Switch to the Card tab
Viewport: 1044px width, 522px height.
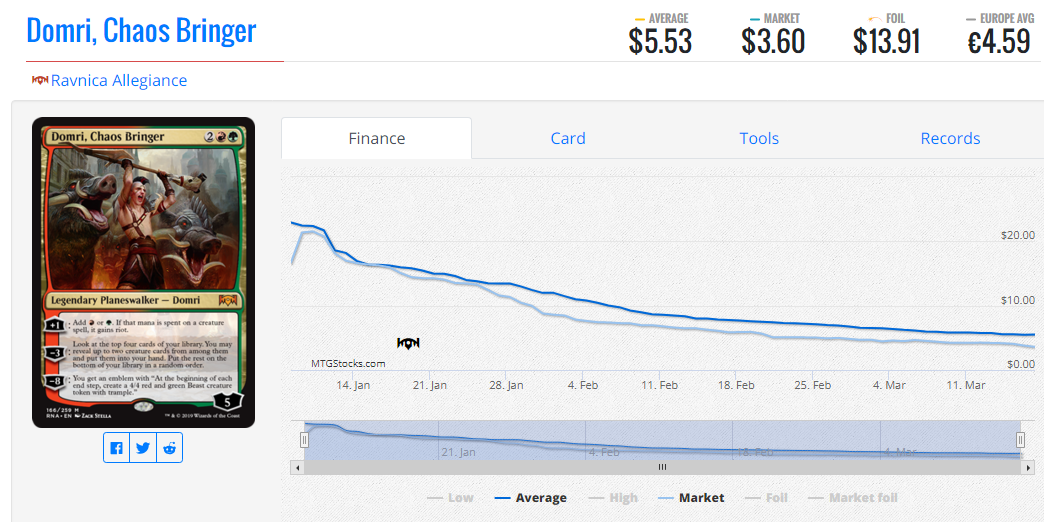coord(568,138)
